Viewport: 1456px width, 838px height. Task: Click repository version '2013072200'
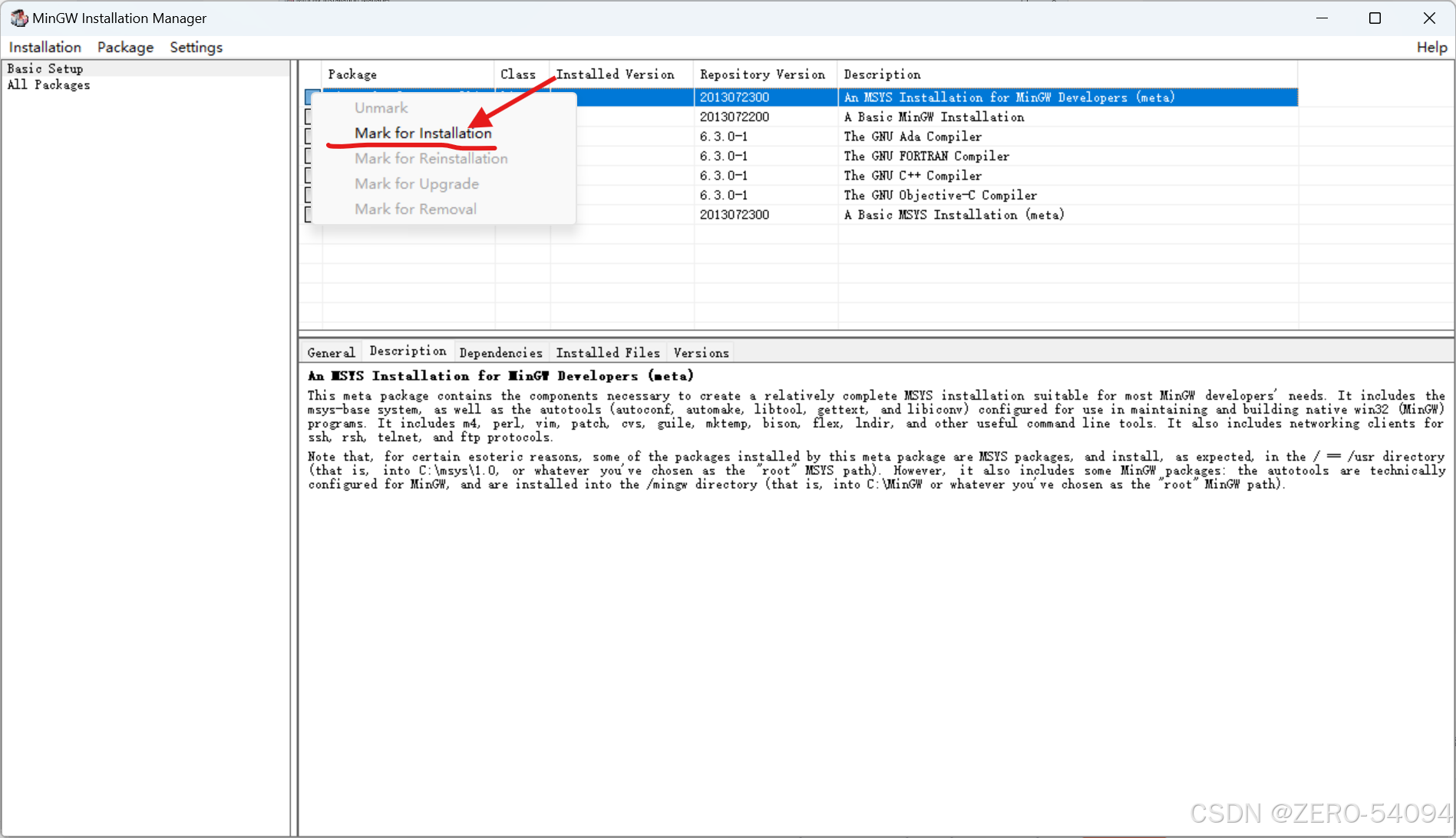click(x=735, y=117)
